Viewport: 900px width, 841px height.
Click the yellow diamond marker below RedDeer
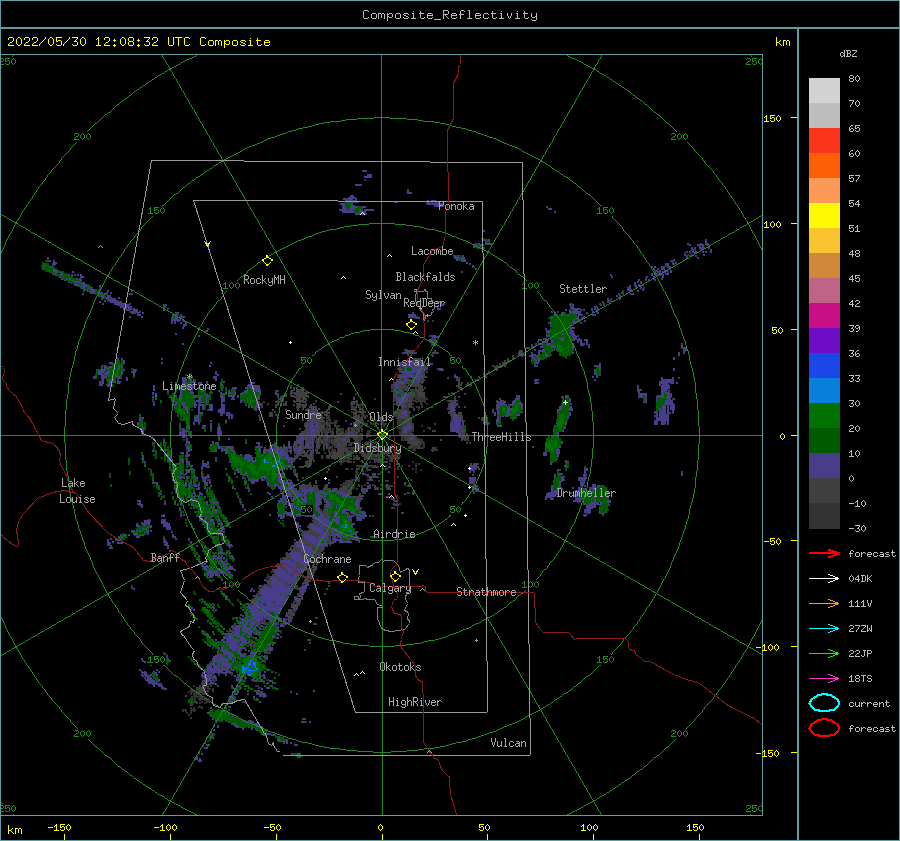click(x=411, y=325)
